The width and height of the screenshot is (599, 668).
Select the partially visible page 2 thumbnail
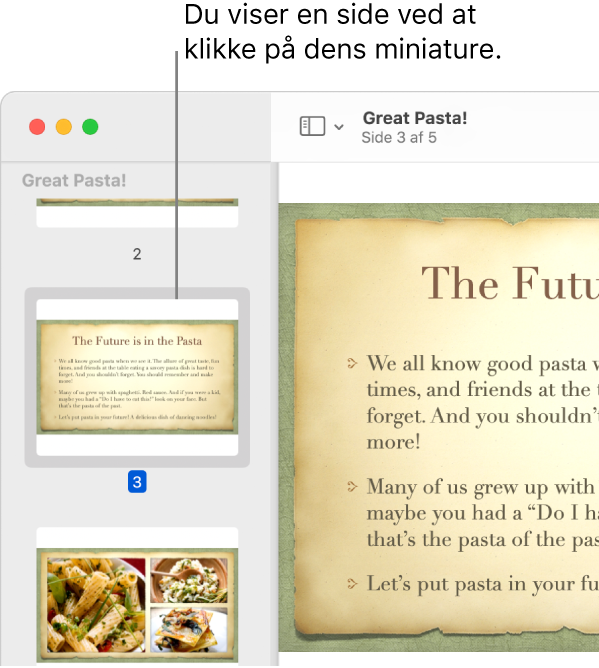click(137, 213)
